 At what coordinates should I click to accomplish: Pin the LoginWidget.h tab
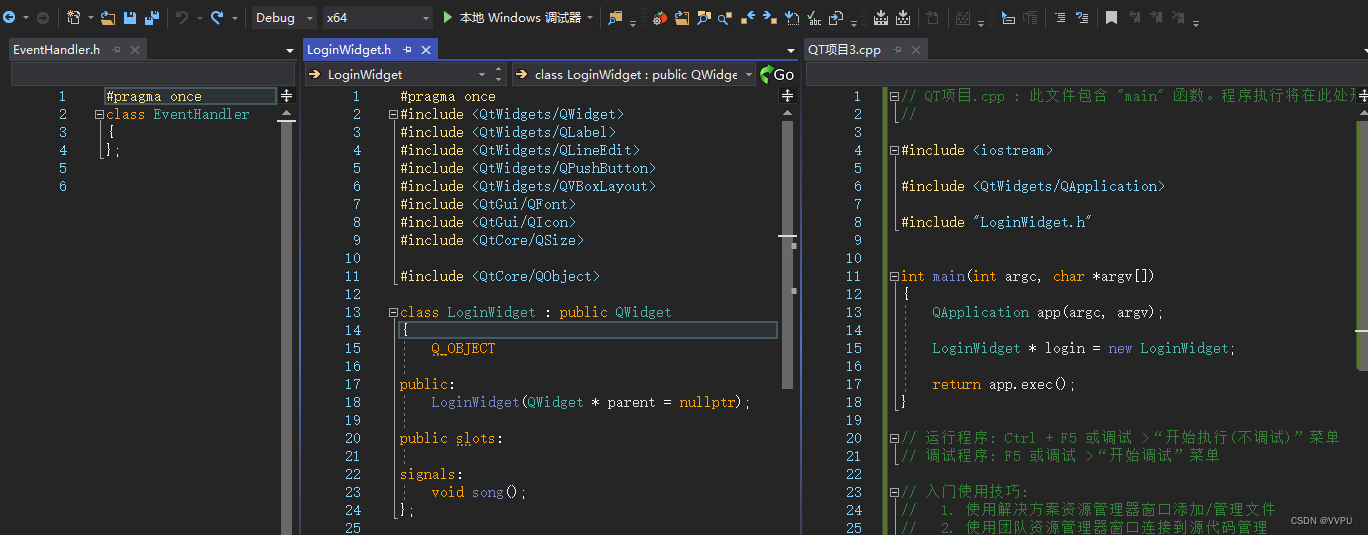tap(407, 49)
